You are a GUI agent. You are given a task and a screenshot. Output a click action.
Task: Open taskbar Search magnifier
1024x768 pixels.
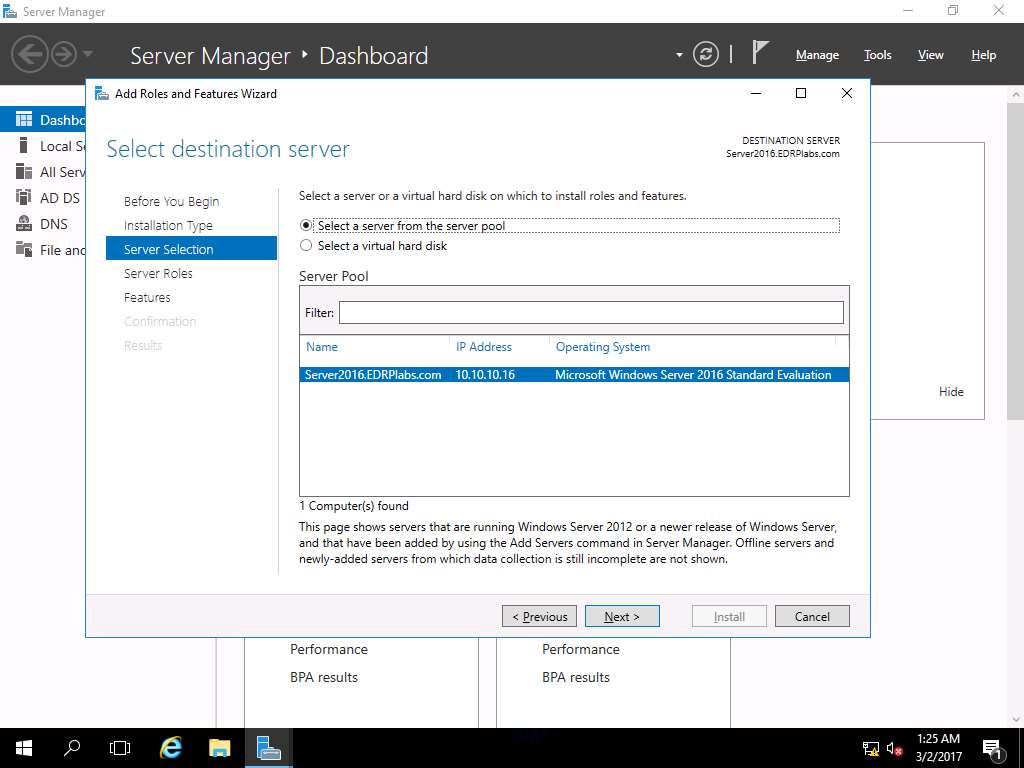[x=72, y=748]
